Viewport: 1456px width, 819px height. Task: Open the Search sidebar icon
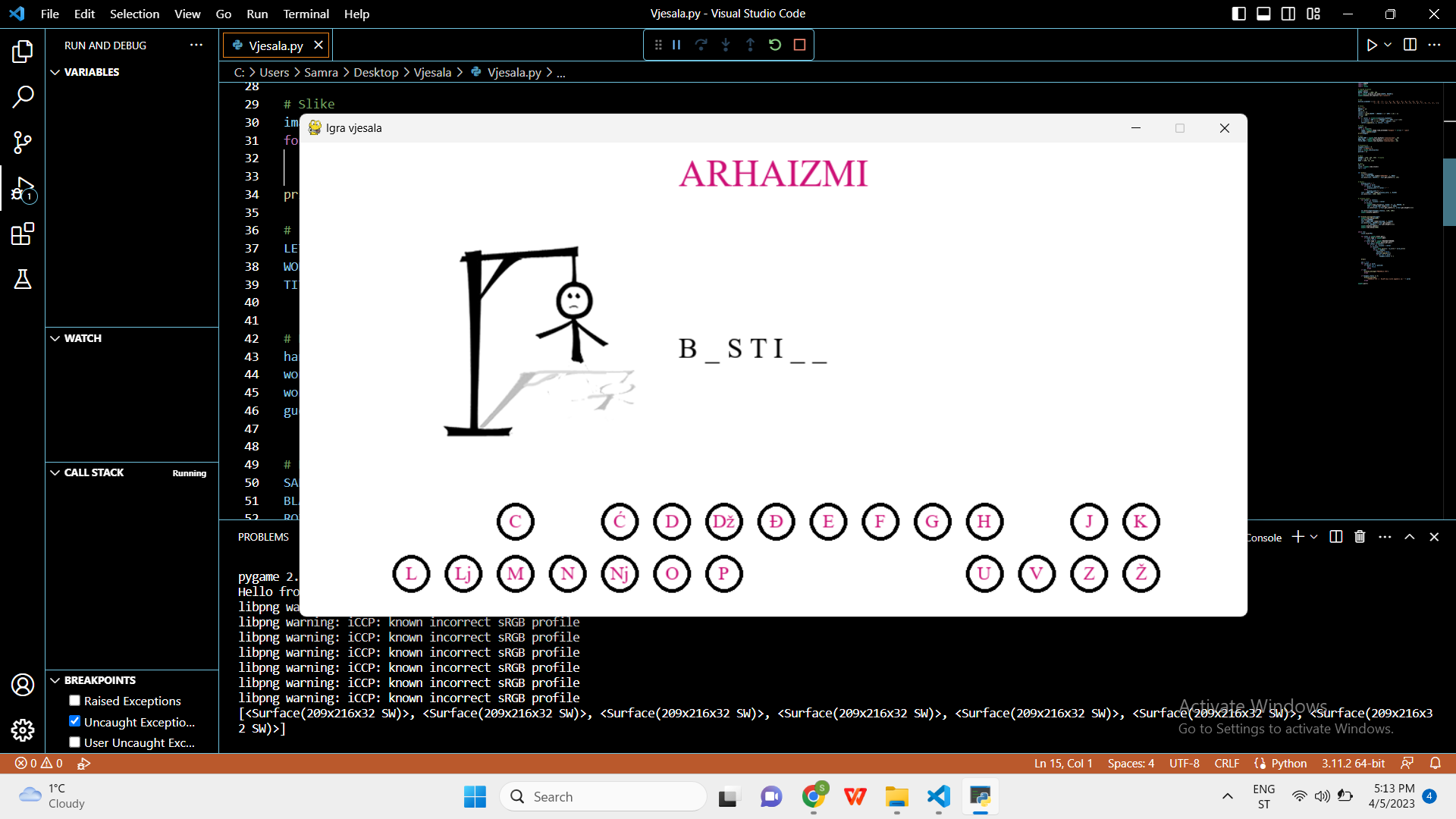pyautogui.click(x=23, y=96)
